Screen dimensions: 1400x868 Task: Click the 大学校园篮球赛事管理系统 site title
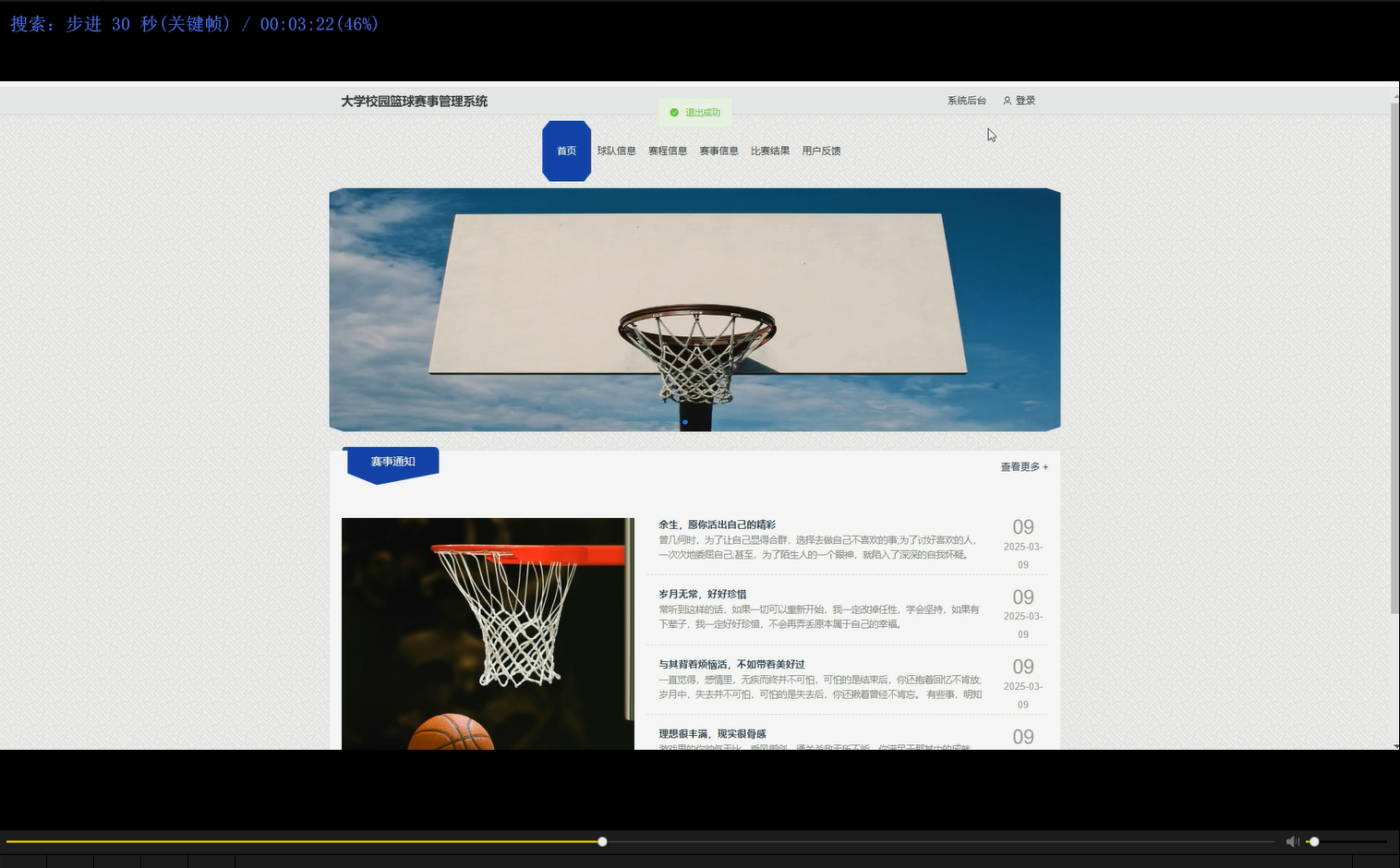pos(414,102)
